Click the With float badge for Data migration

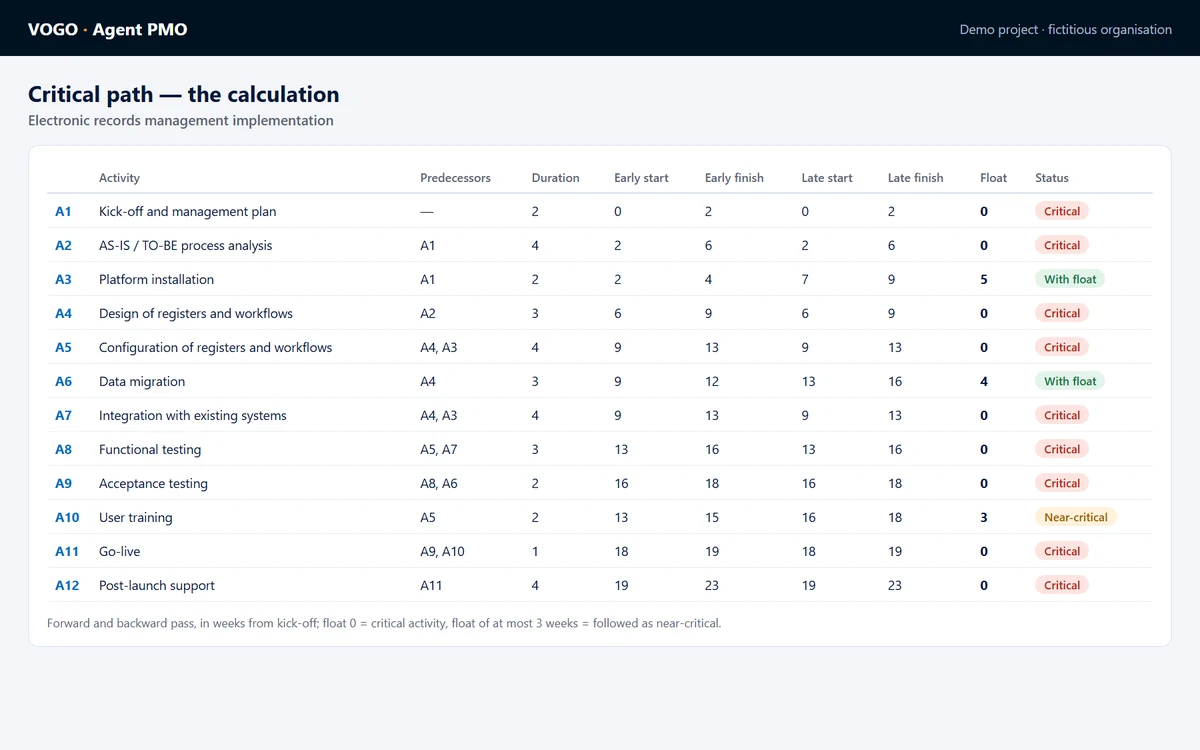(1070, 381)
